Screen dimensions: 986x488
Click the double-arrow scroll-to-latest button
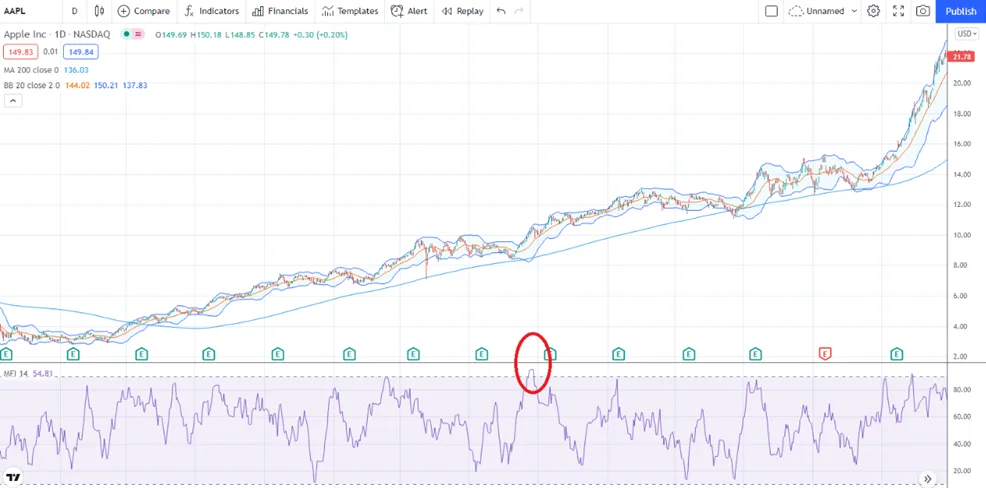point(928,477)
